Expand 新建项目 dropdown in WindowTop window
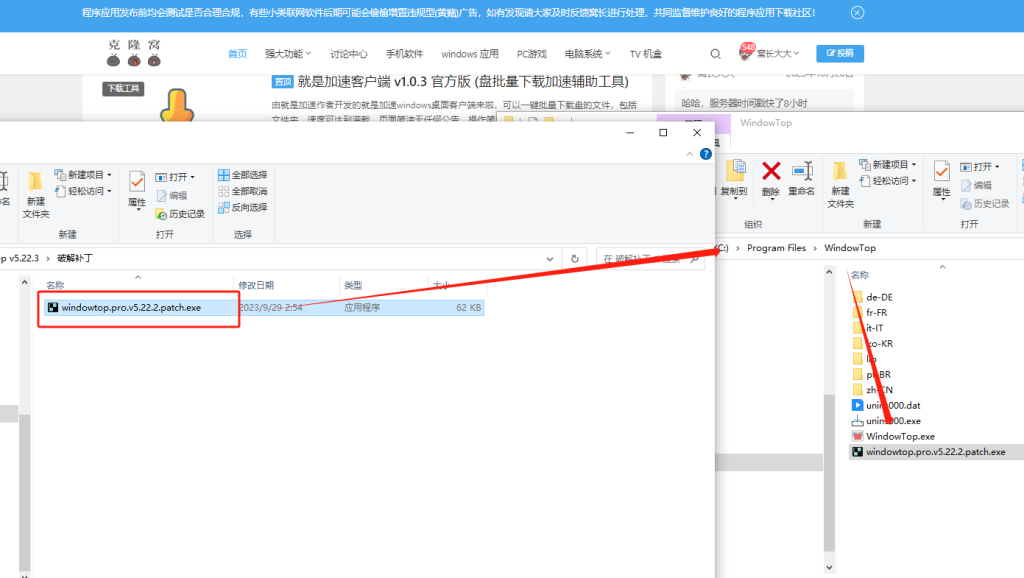This screenshot has height=578, width=1024. pyautogui.click(x=914, y=165)
